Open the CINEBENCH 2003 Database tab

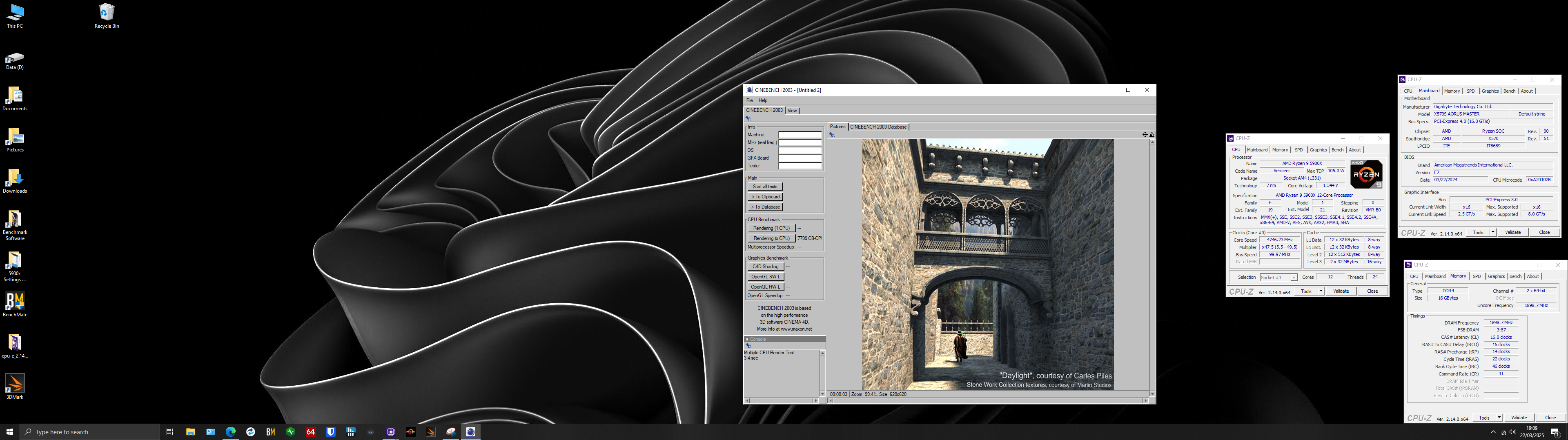878,127
